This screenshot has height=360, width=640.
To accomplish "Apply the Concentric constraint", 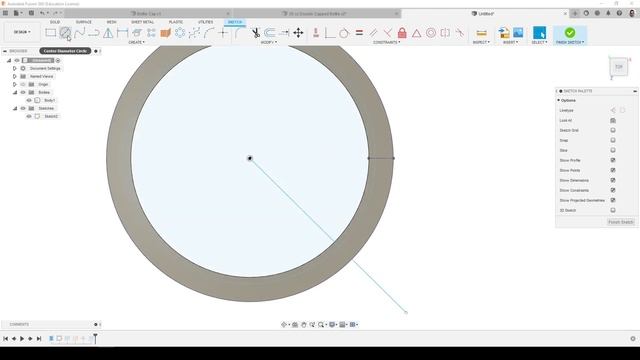I will pos(431,33).
